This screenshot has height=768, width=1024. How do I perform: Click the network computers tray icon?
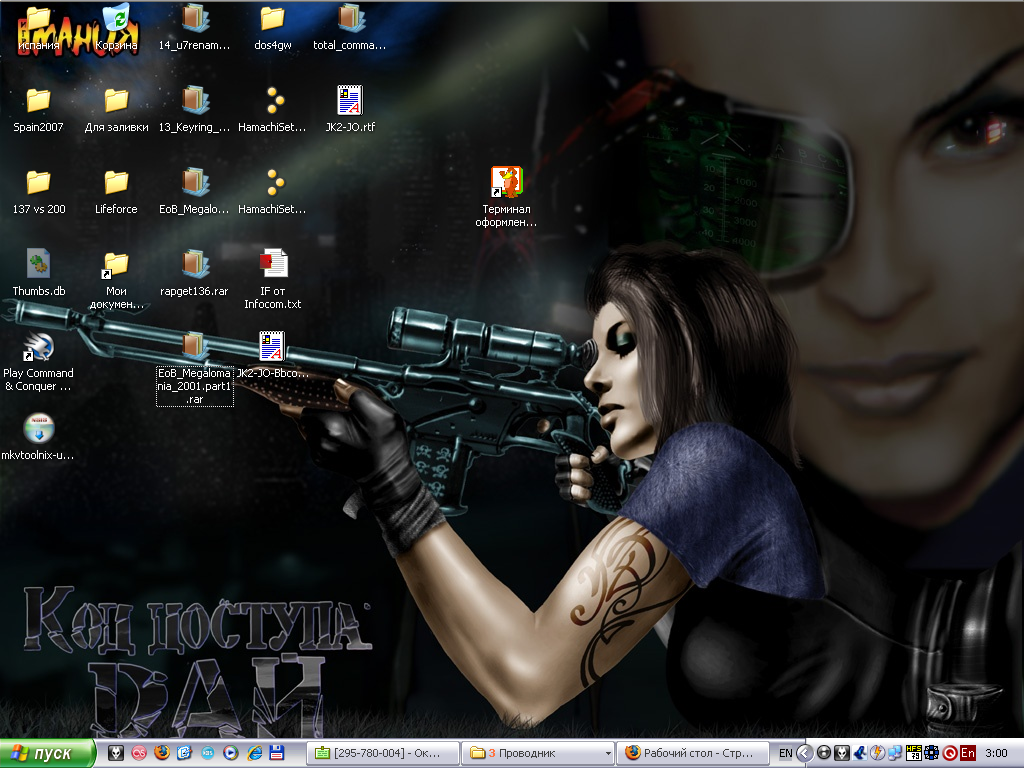tap(895, 753)
